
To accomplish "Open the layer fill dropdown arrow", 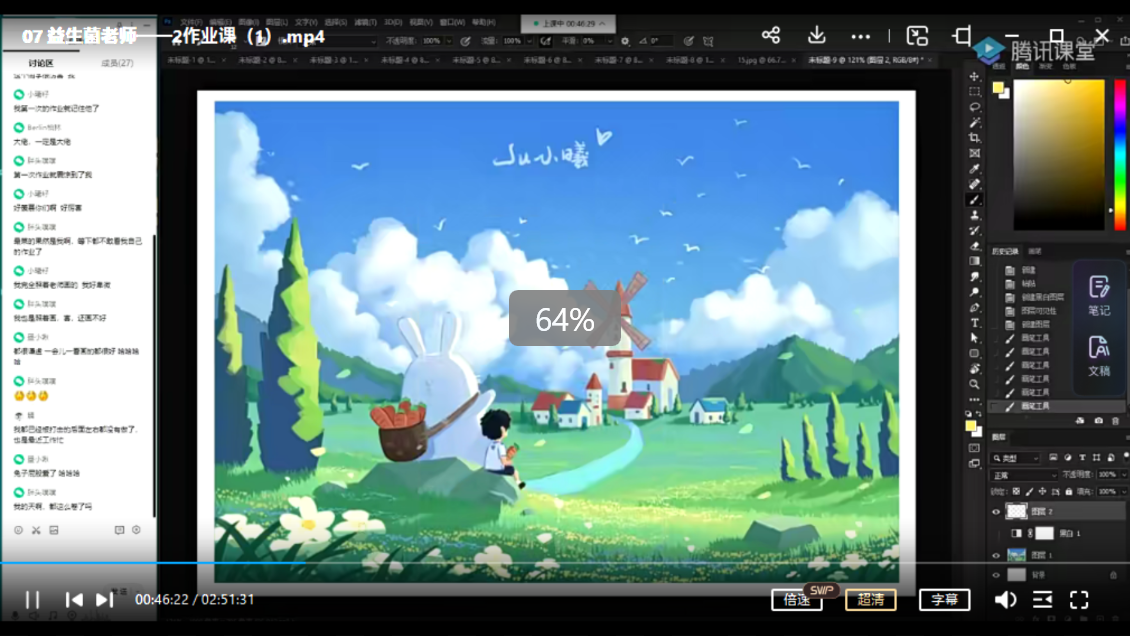I will pos(1124,491).
